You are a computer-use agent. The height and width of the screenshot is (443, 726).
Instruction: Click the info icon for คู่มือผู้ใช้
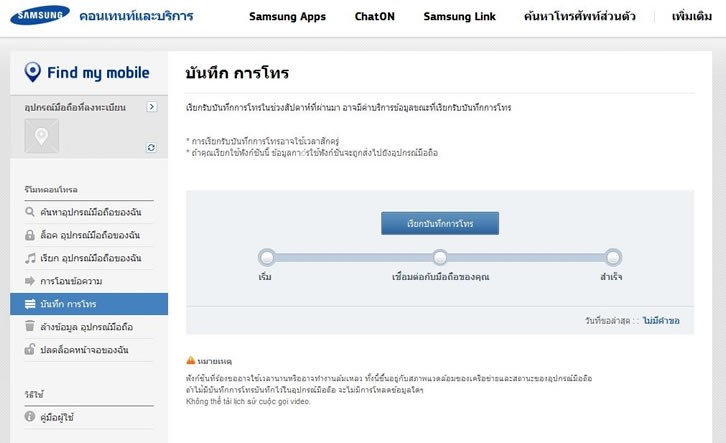pyautogui.click(x=30, y=416)
